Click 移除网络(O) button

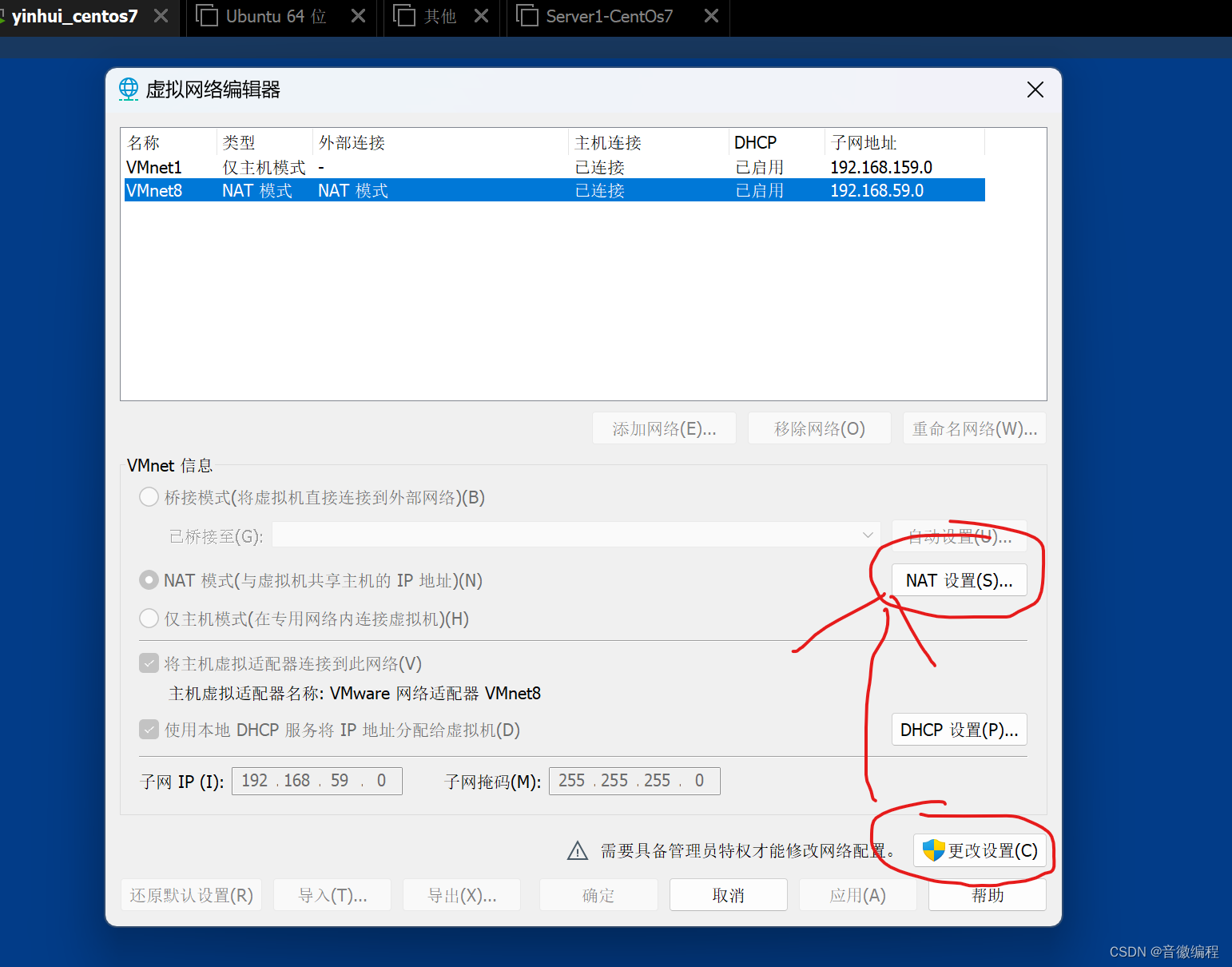point(819,428)
